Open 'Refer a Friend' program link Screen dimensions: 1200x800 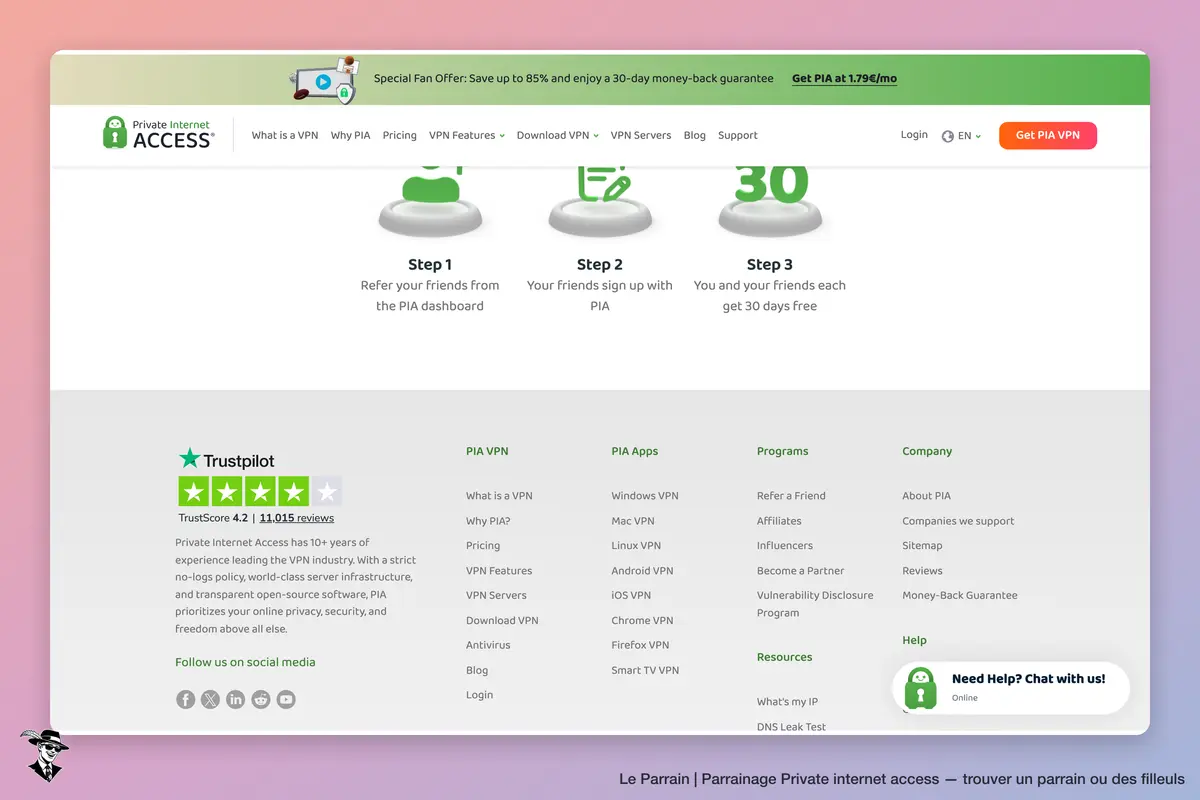click(791, 496)
